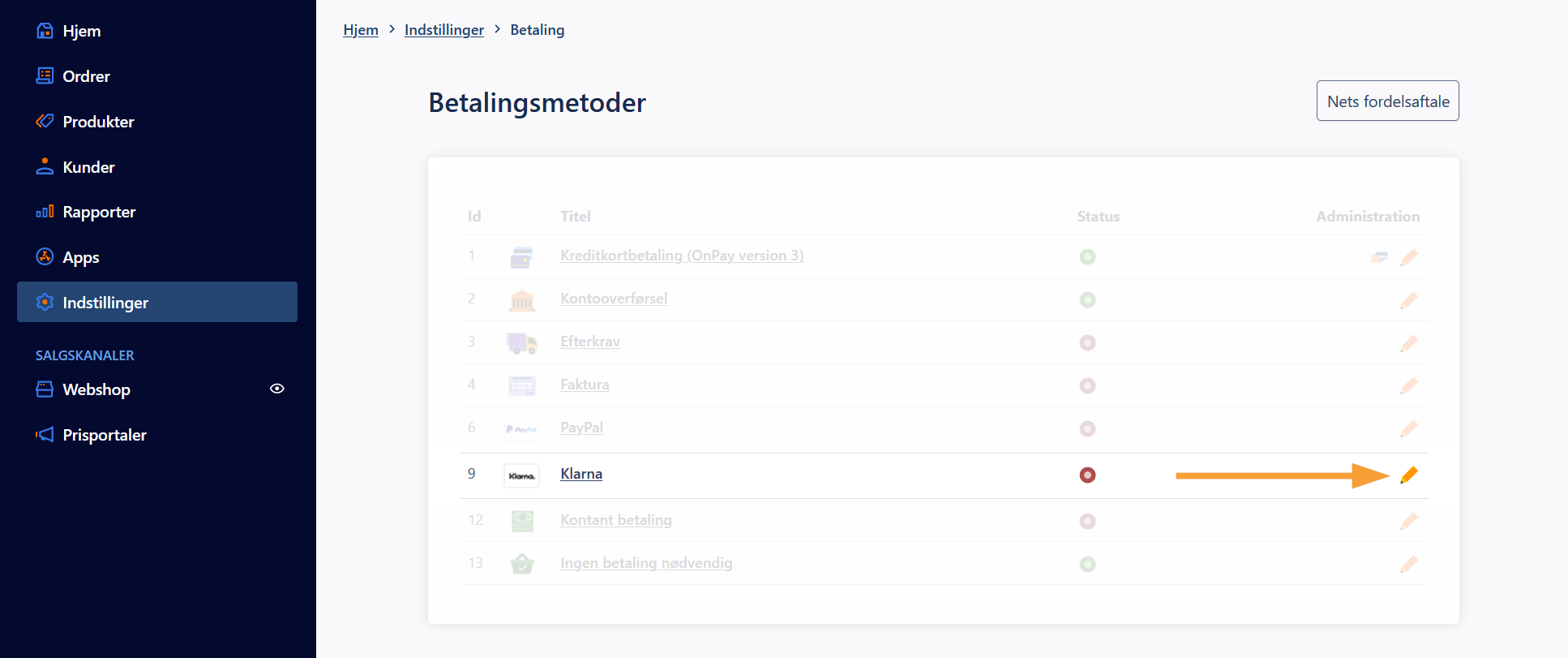1568x658 pixels.
Task: Open the Apps sidebar section
Action: point(80,258)
